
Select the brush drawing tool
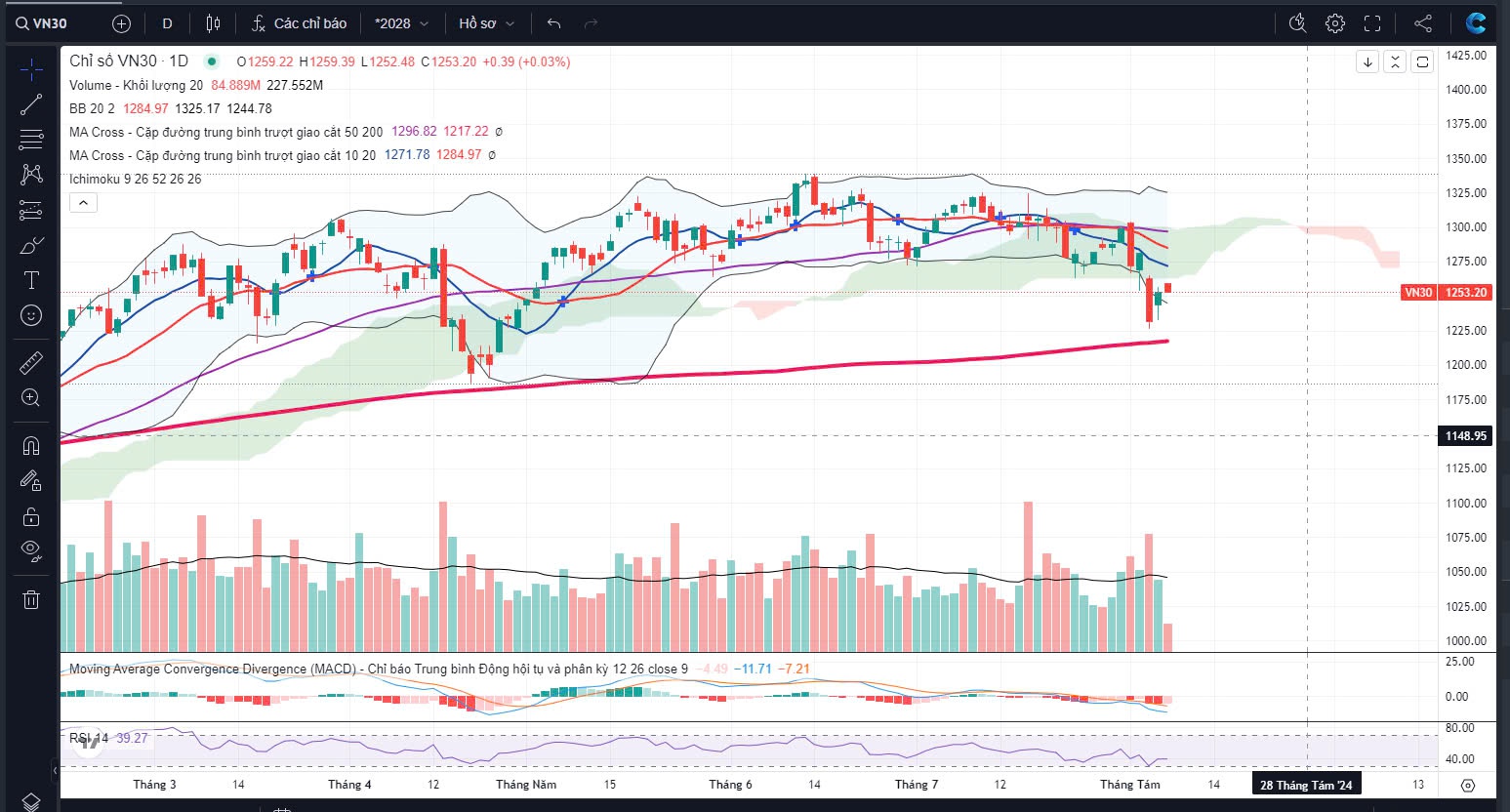pos(31,245)
